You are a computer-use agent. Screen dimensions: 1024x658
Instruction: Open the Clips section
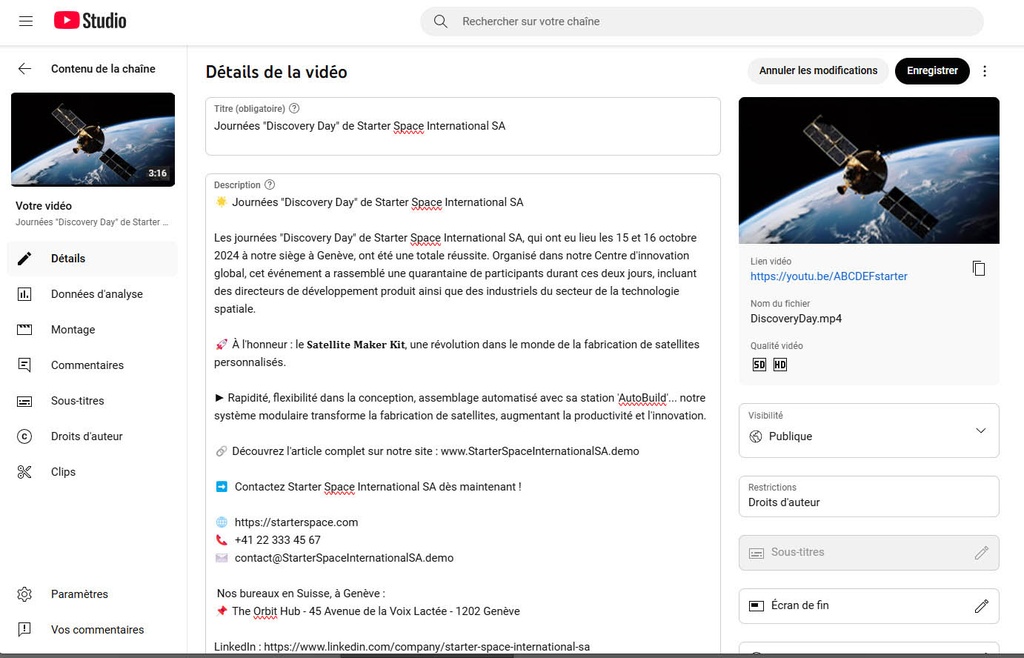[92, 472]
